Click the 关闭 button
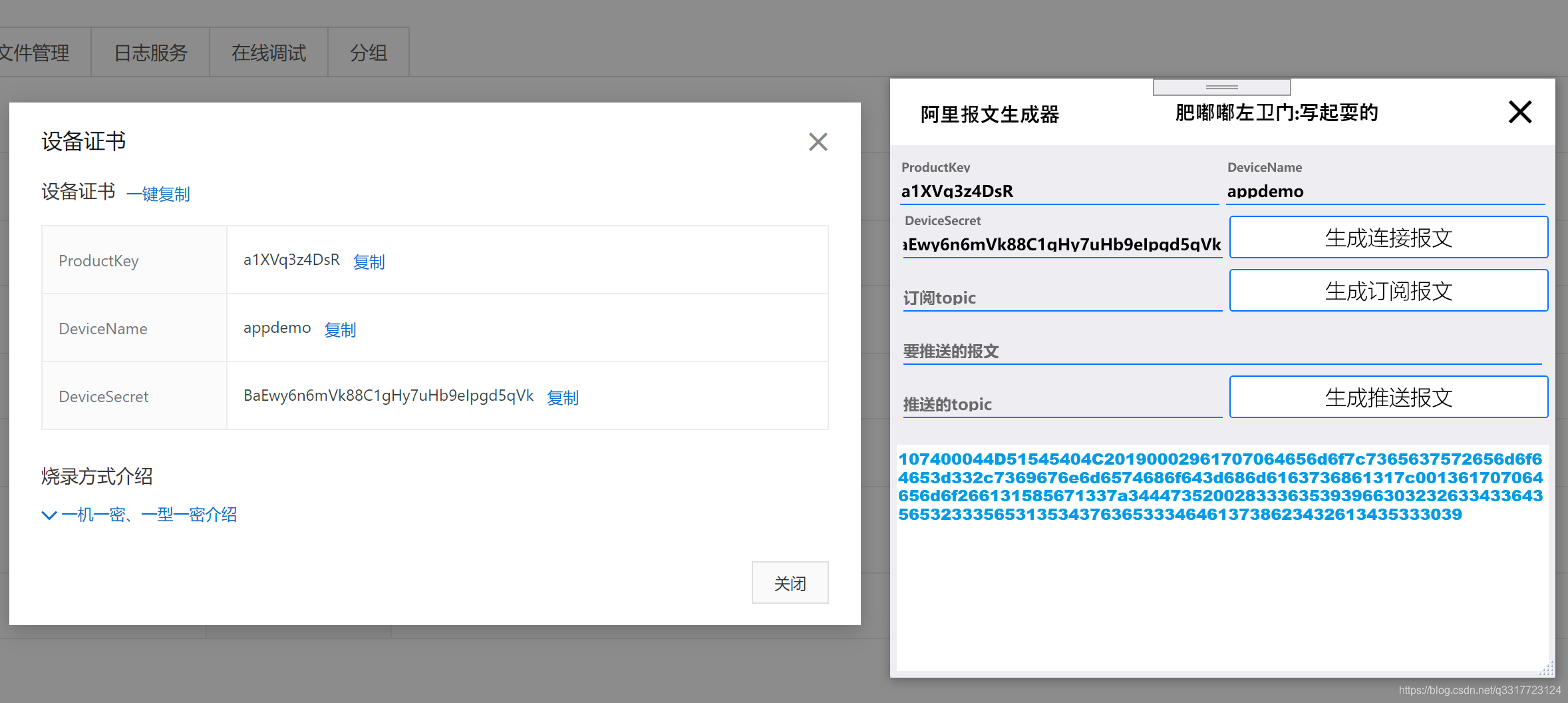This screenshot has width=1568, height=703. (790, 583)
